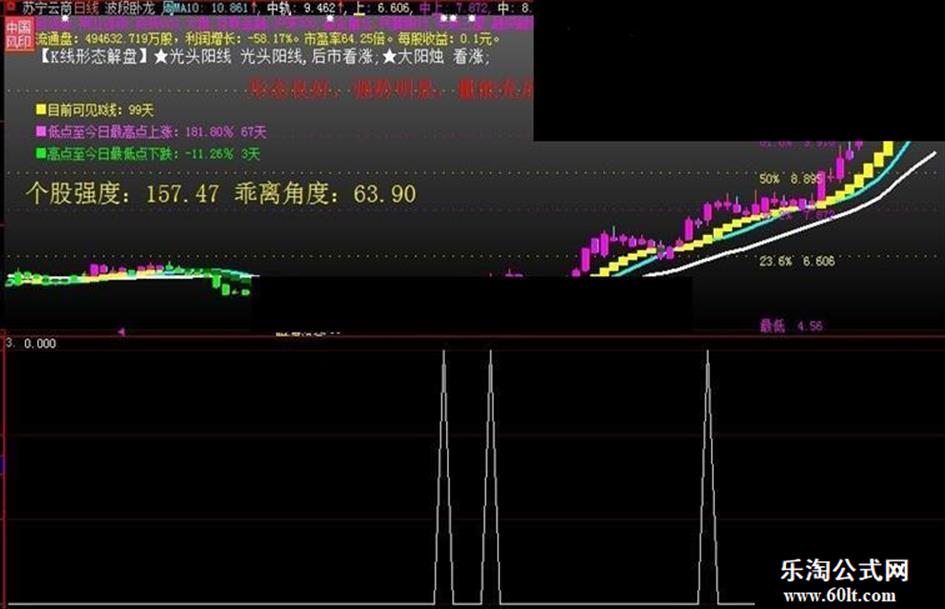
Task: Click the 后市看涨 text
Action: point(342,57)
